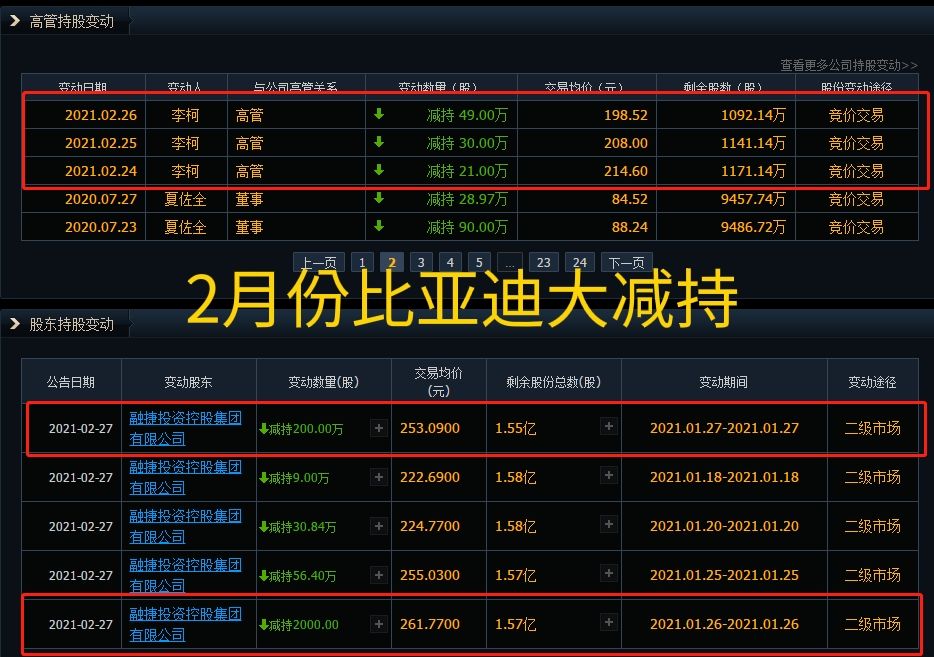Click price 261.7700 in shareholder table

429,624
